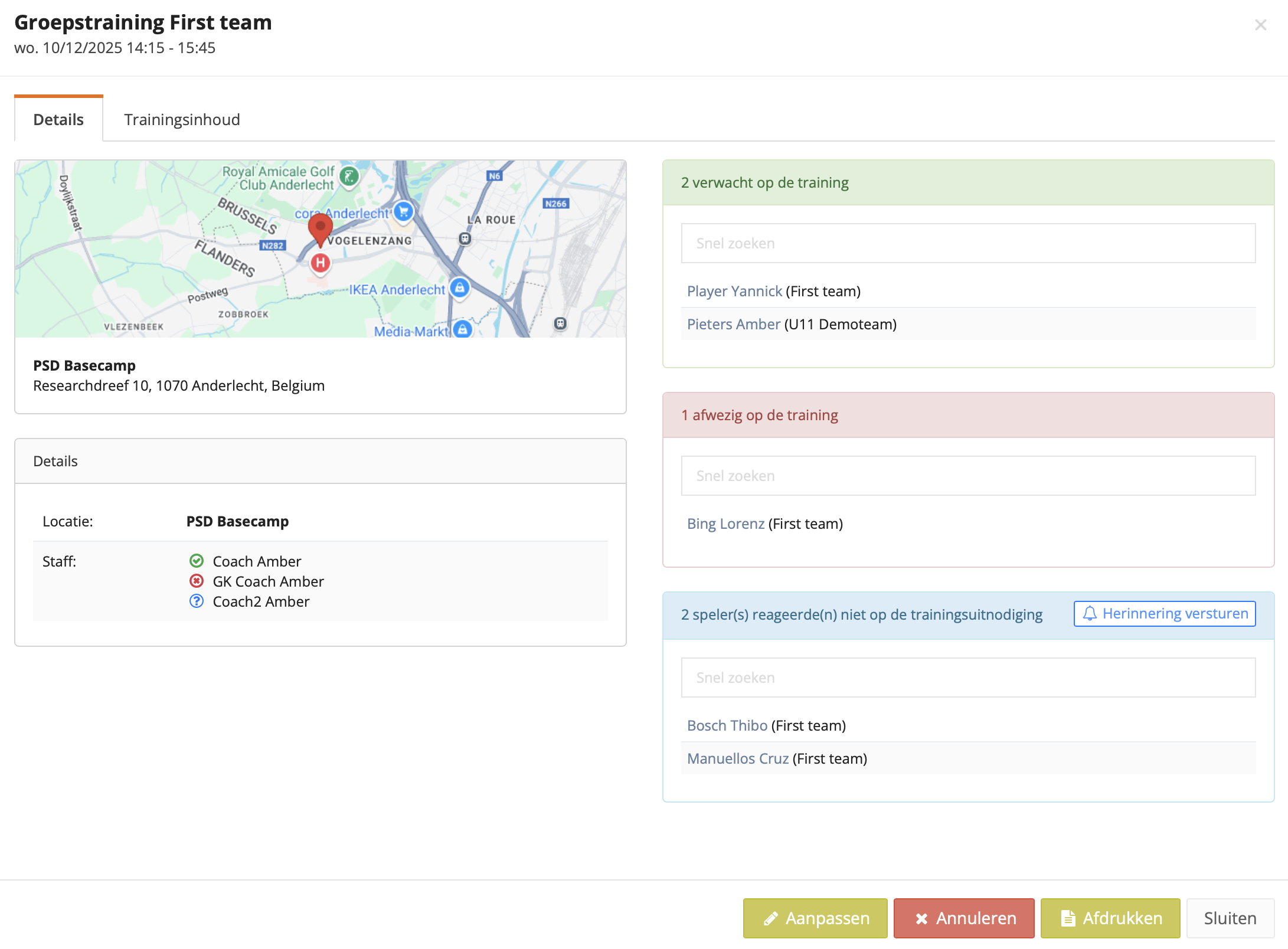
Task: Focus the Snel zoeken field under verwacht
Action: (968, 243)
